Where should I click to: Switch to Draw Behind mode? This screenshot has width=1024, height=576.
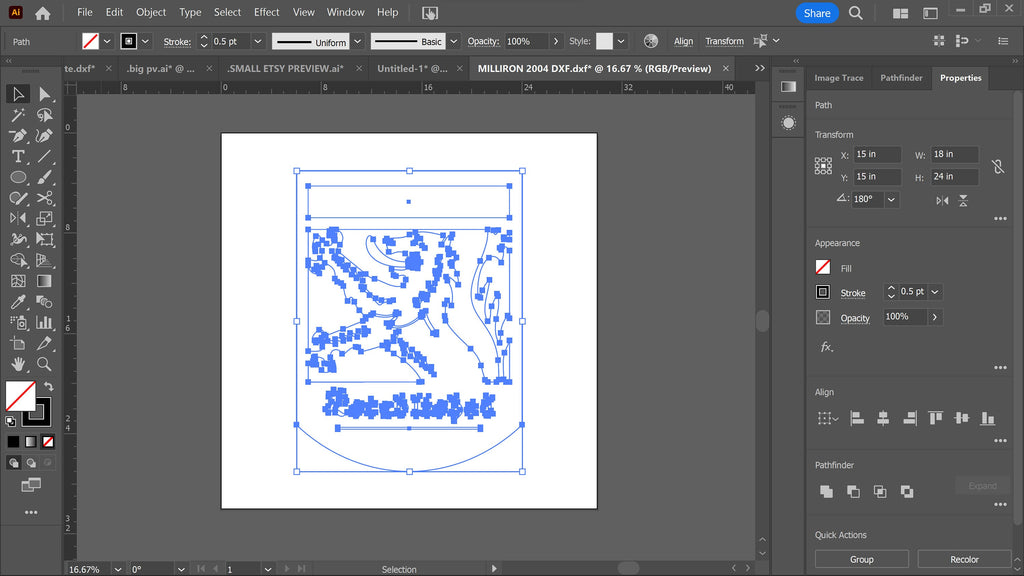click(x=31, y=463)
